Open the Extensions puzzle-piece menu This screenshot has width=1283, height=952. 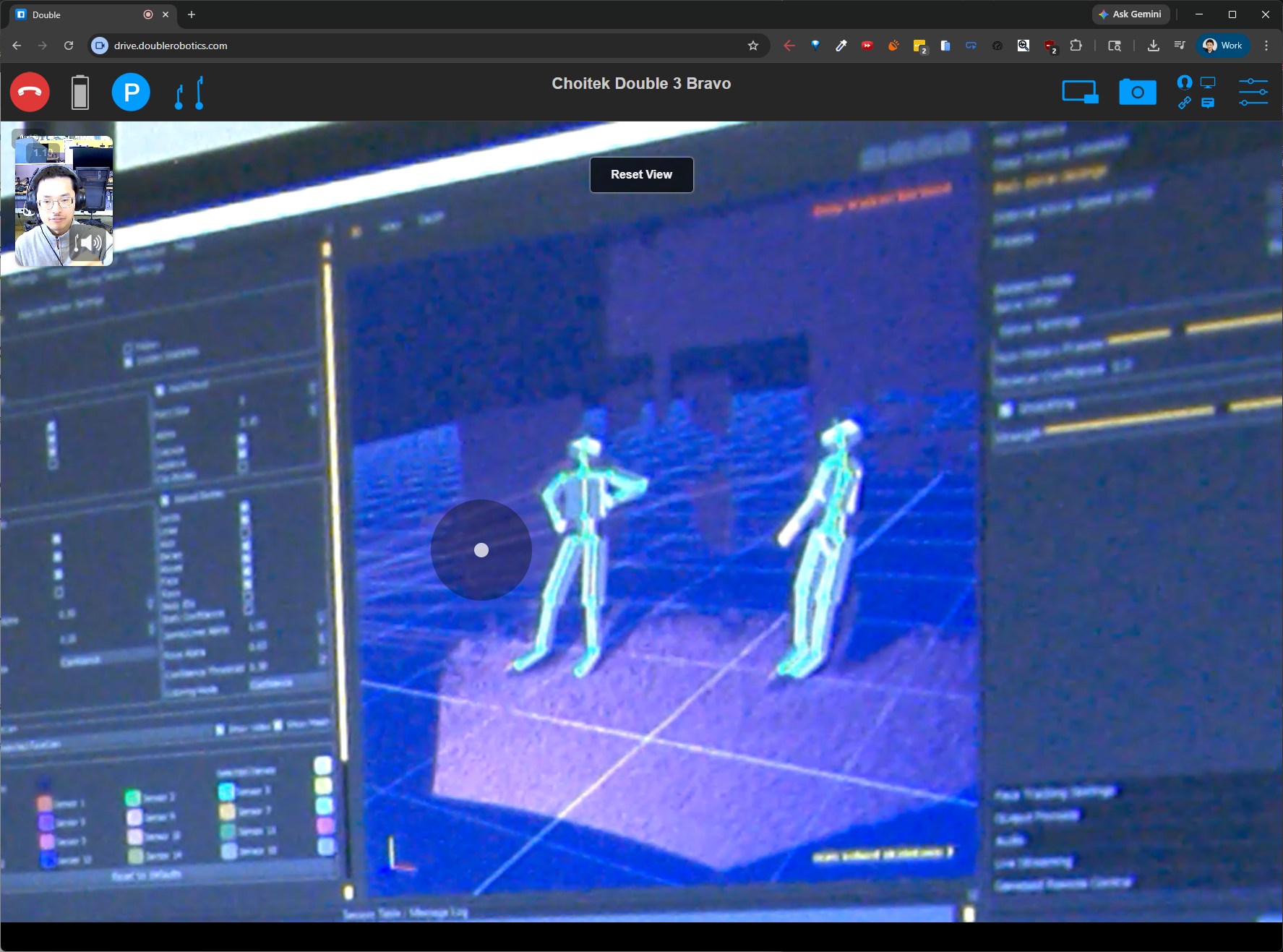(x=1076, y=46)
